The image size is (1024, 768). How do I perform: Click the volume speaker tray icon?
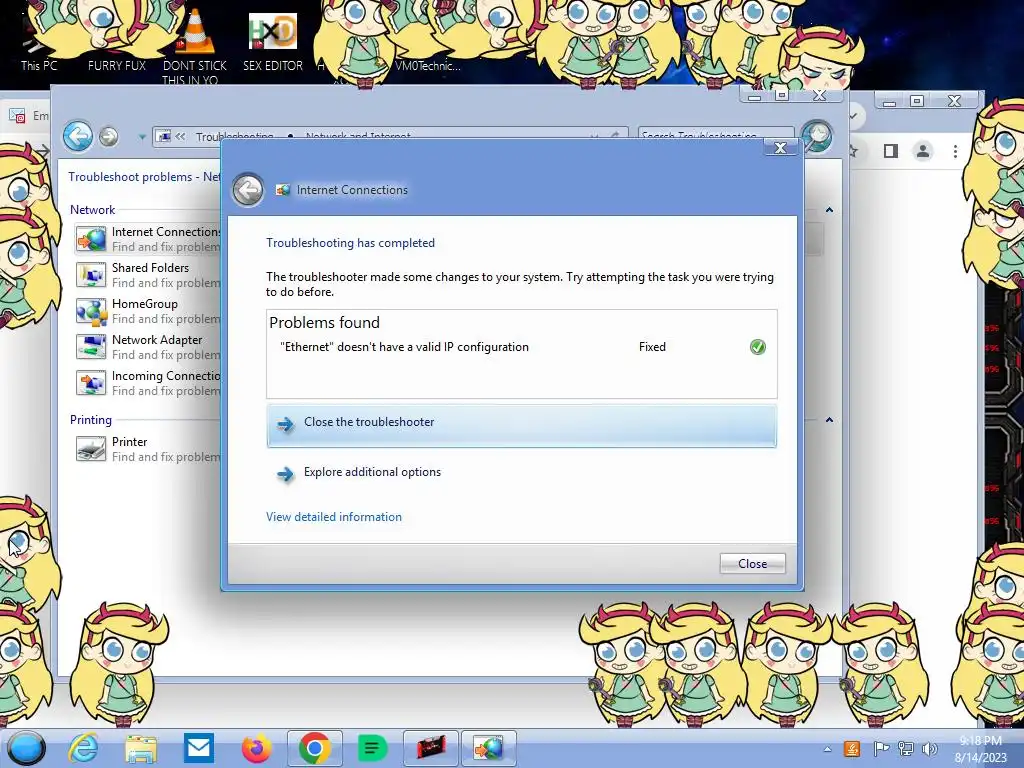point(929,749)
